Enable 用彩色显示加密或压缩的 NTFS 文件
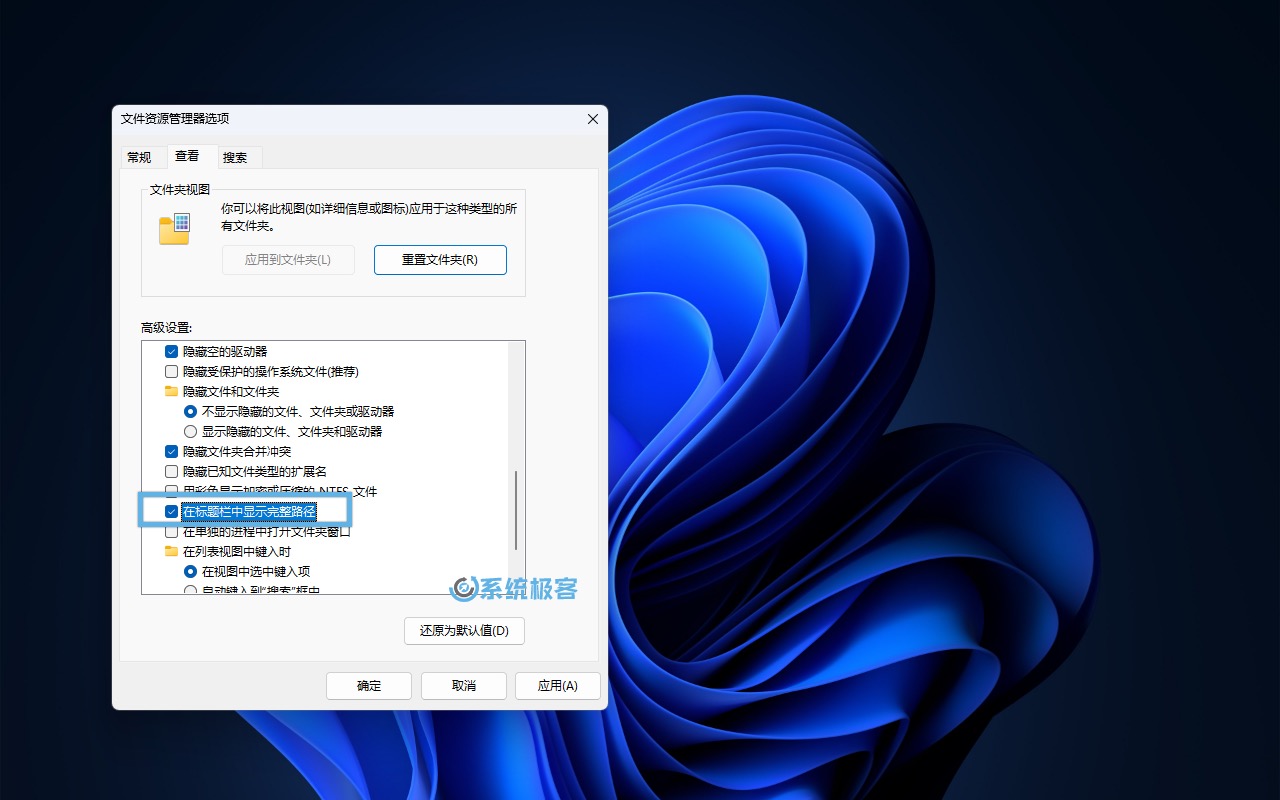The height and width of the screenshot is (800, 1280). [x=171, y=491]
